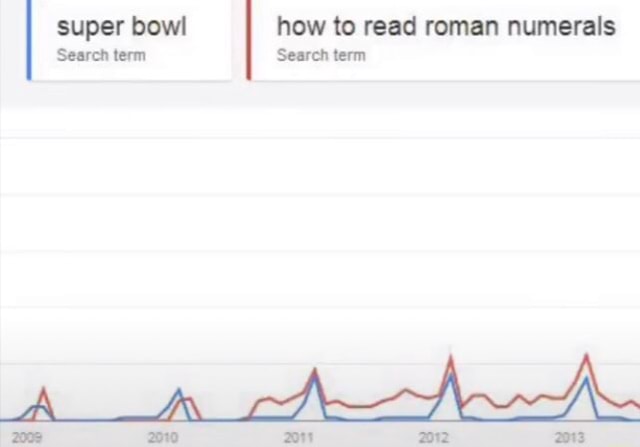Click the "how to read roman numerals" term
This screenshot has width=640, height=447.
click(445, 26)
